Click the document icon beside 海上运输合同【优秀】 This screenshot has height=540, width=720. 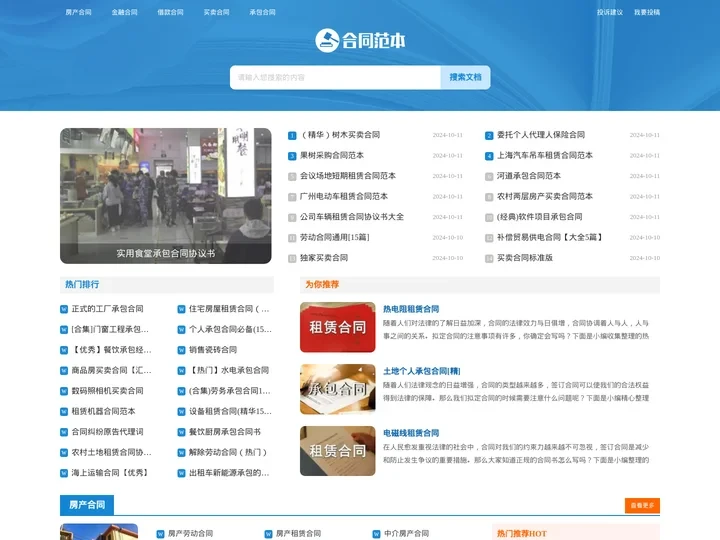64,473
